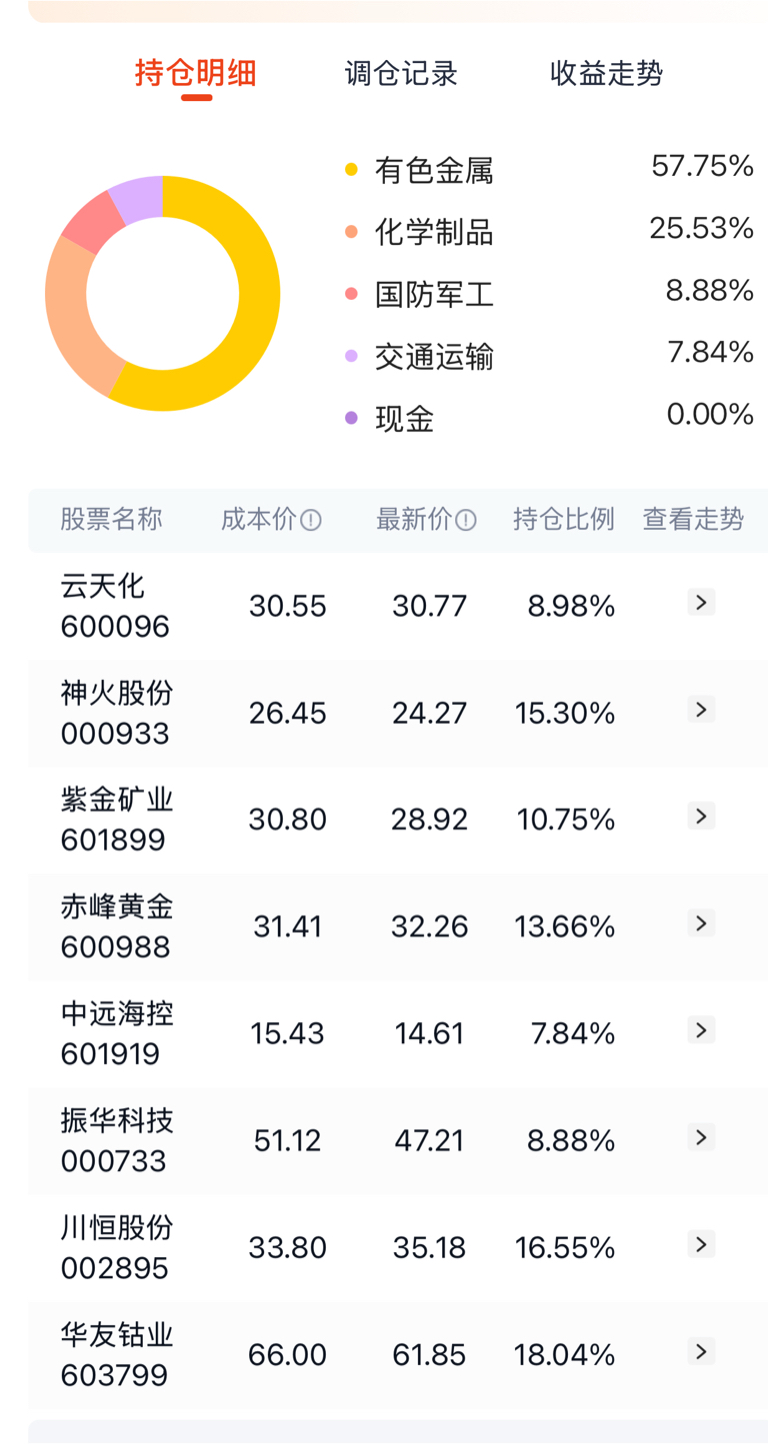Open trend chevron for 振华科技
This screenshot has width=768, height=1444.
[x=701, y=1137]
